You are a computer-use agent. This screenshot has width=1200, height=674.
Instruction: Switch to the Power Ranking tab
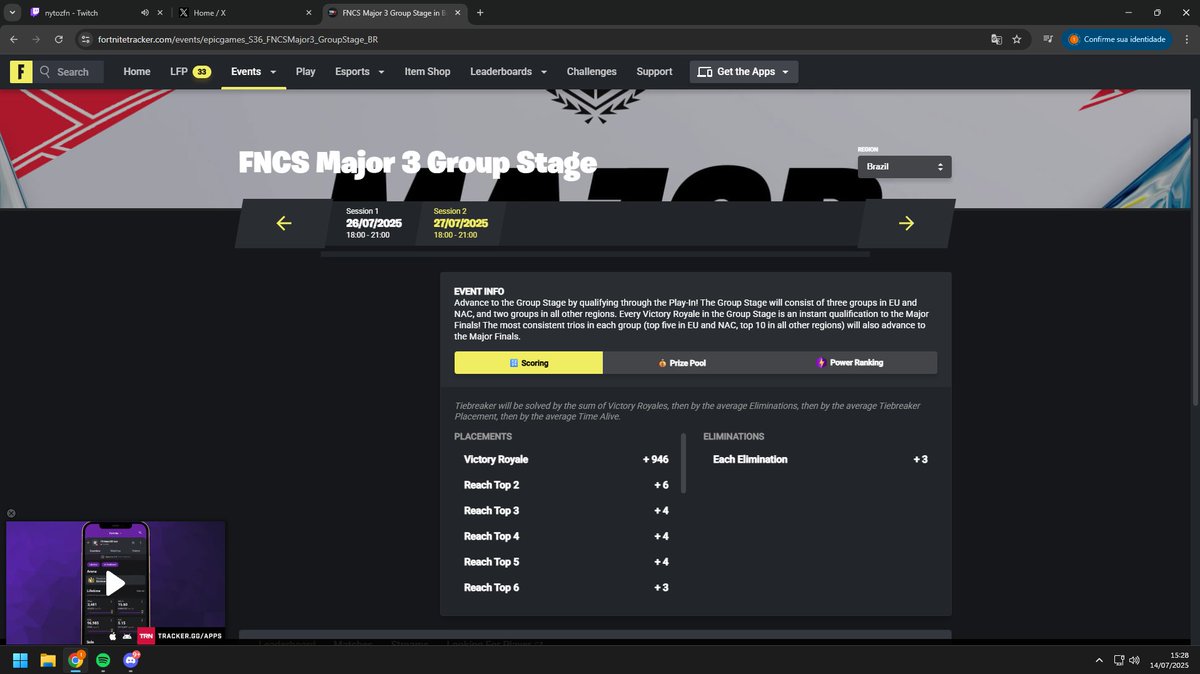point(850,362)
